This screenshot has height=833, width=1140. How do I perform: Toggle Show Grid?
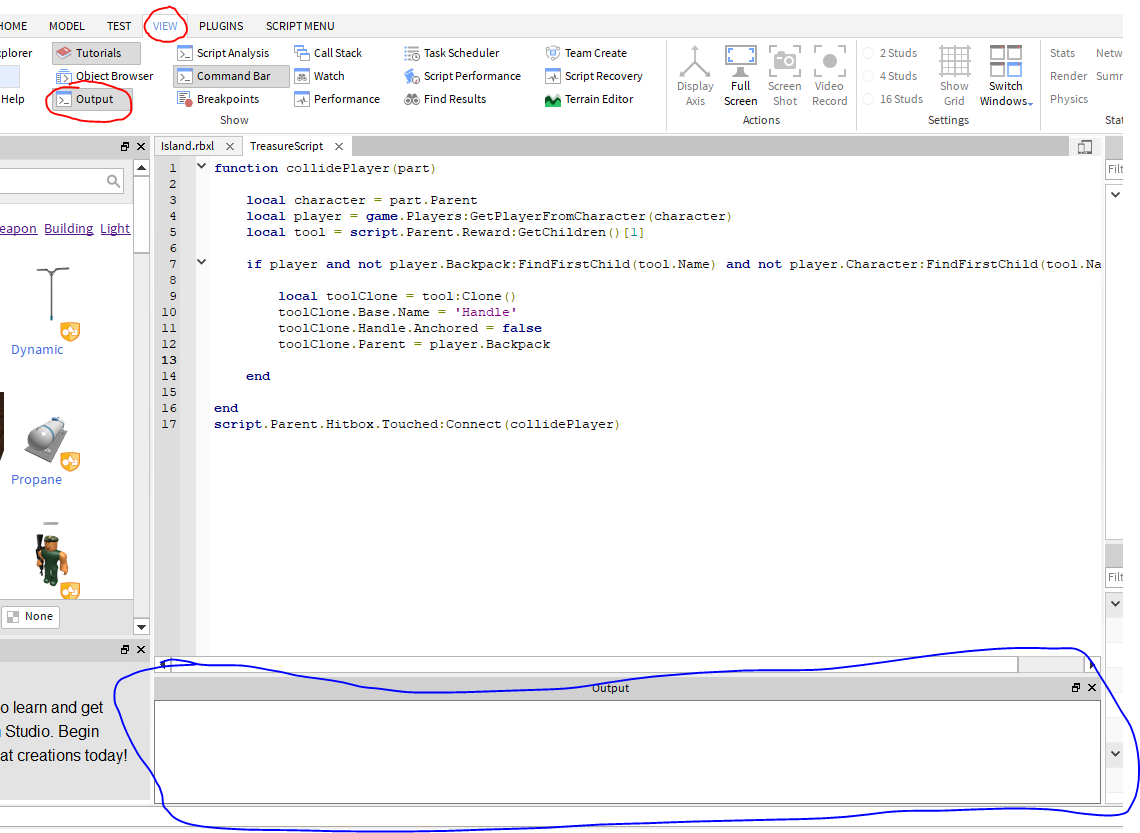click(954, 76)
